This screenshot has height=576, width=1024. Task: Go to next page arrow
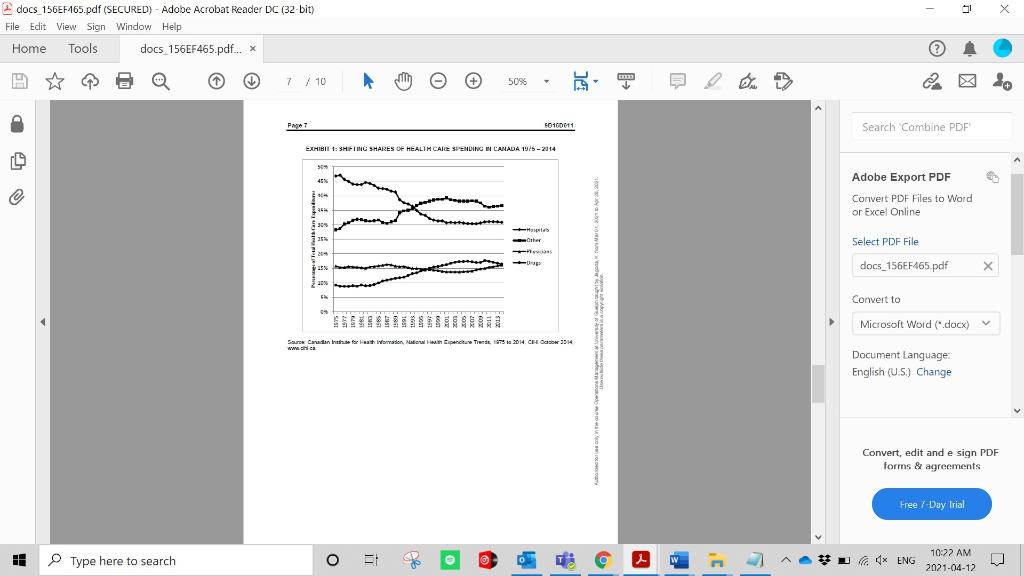pos(251,81)
